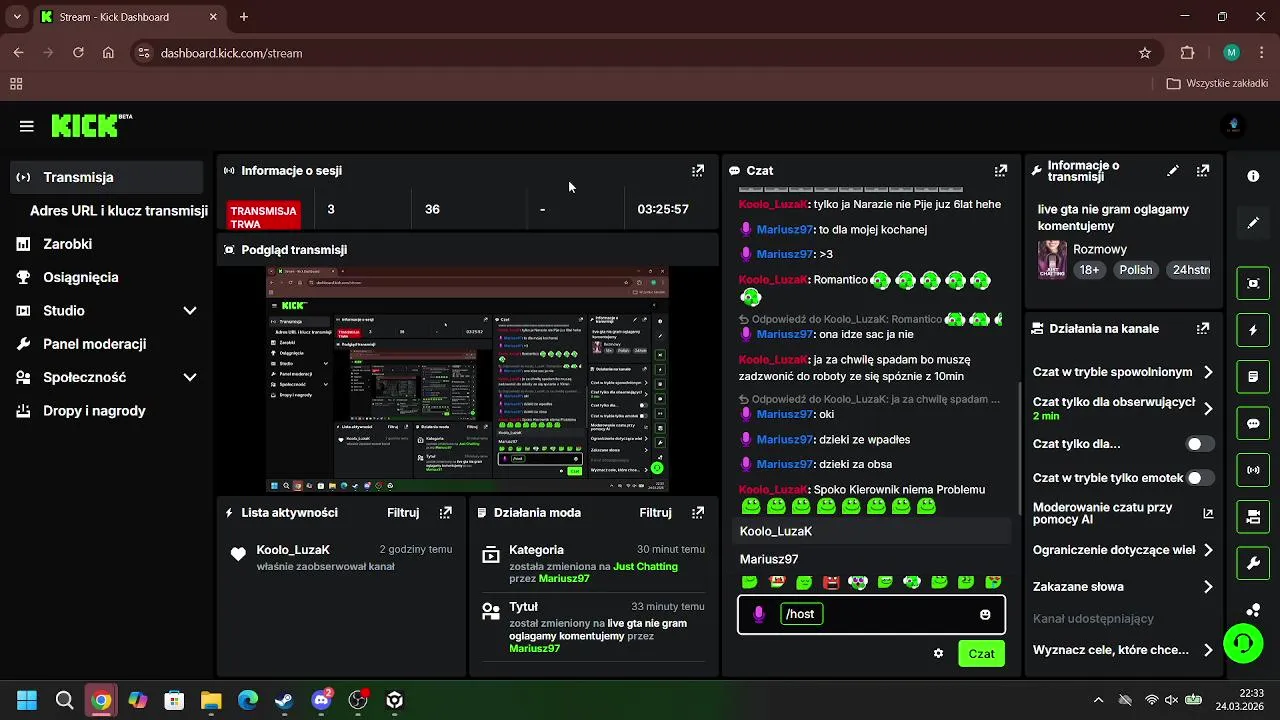Open the Windows Start menu
Image resolution: width=1280 pixels, height=720 pixels.
27,700
